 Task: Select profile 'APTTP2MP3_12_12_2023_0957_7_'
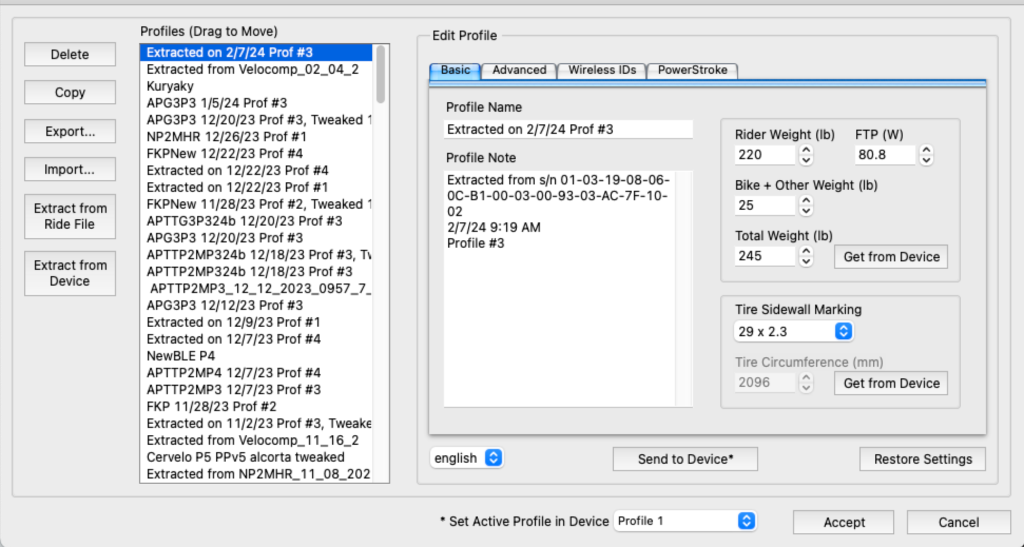[256, 289]
